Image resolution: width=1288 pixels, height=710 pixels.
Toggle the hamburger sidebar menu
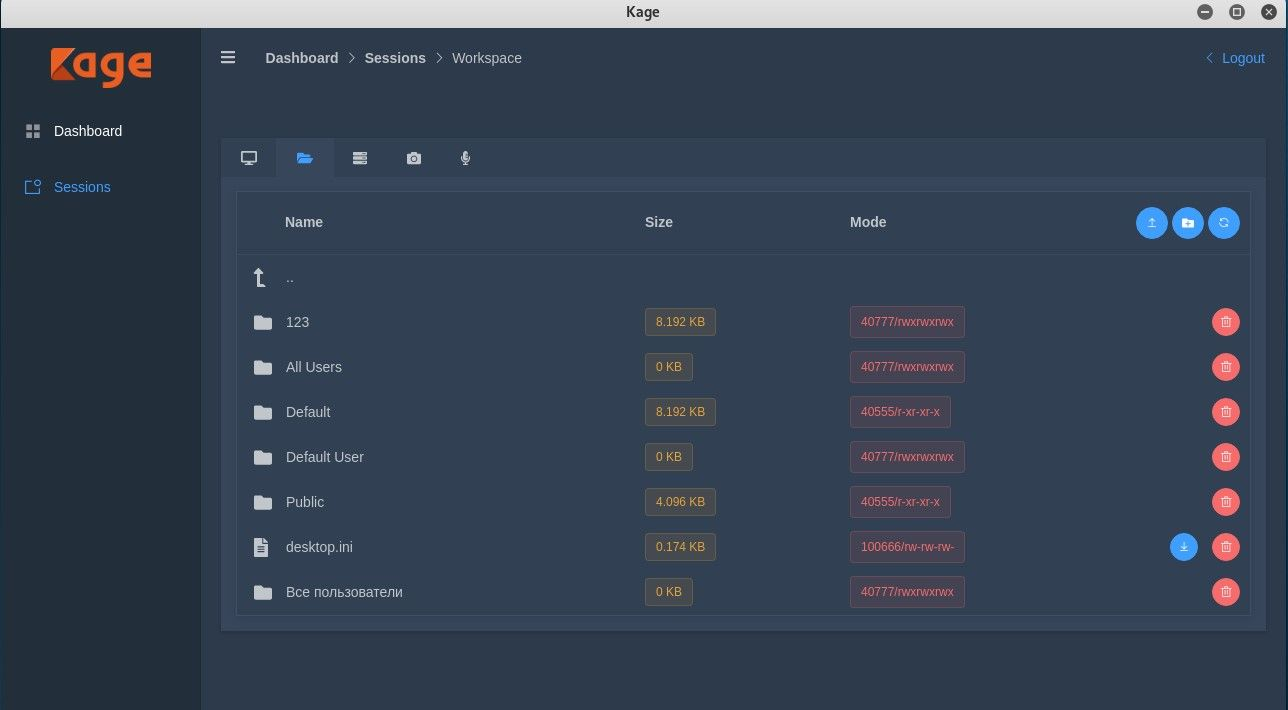228,58
